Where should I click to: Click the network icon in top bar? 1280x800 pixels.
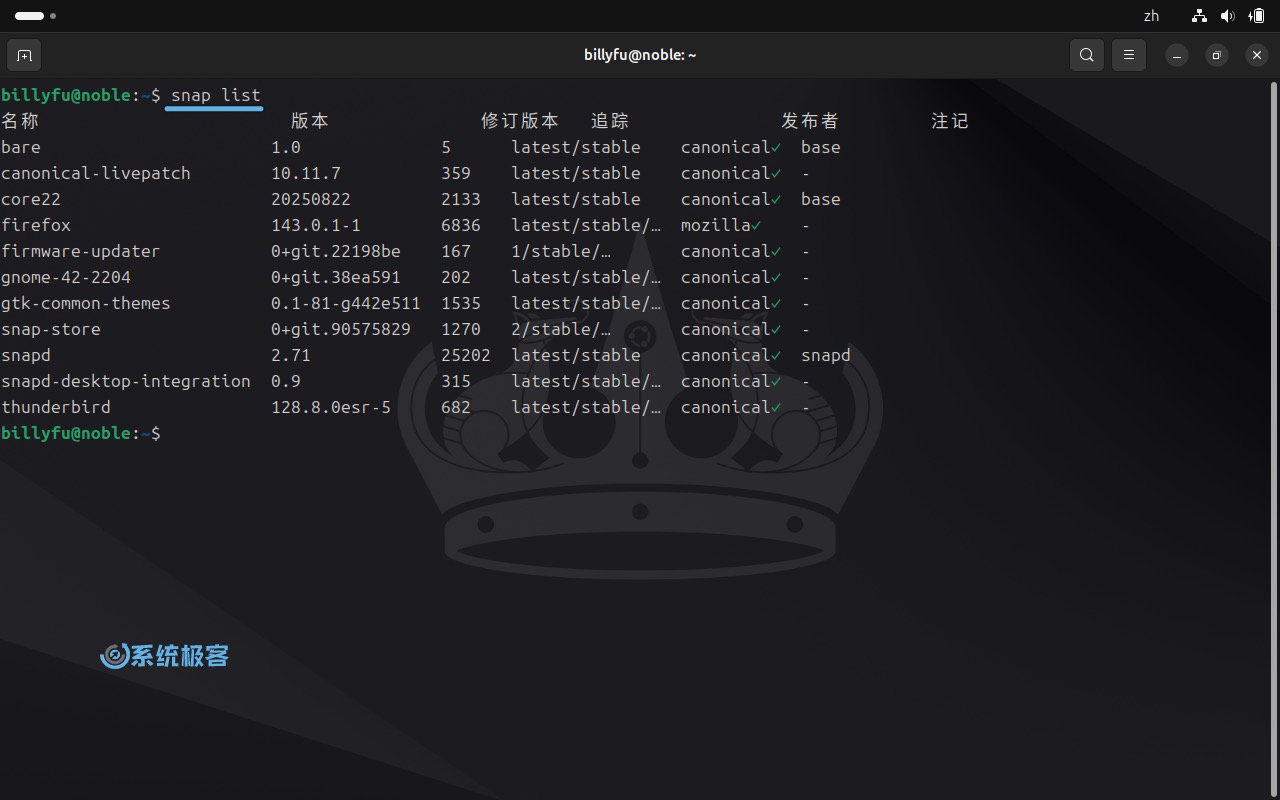(1199, 16)
